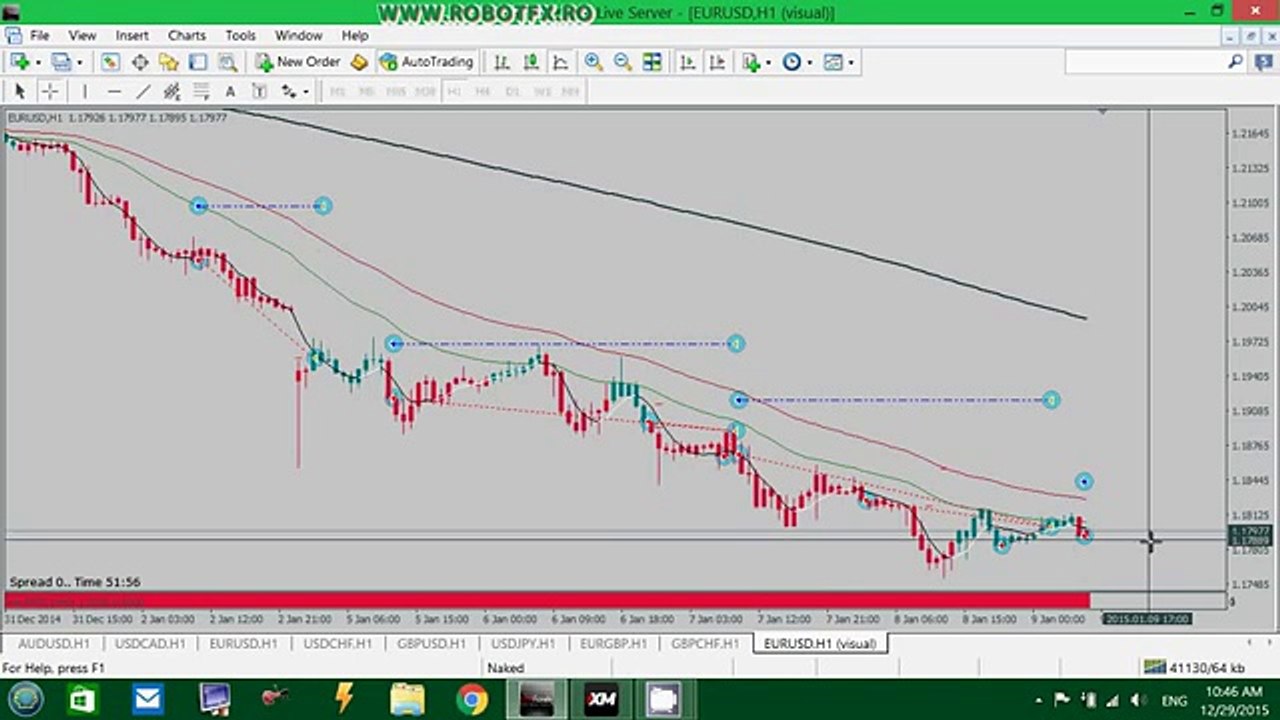This screenshot has height=720, width=1280.
Task: Open the File menu
Action: point(39,35)
